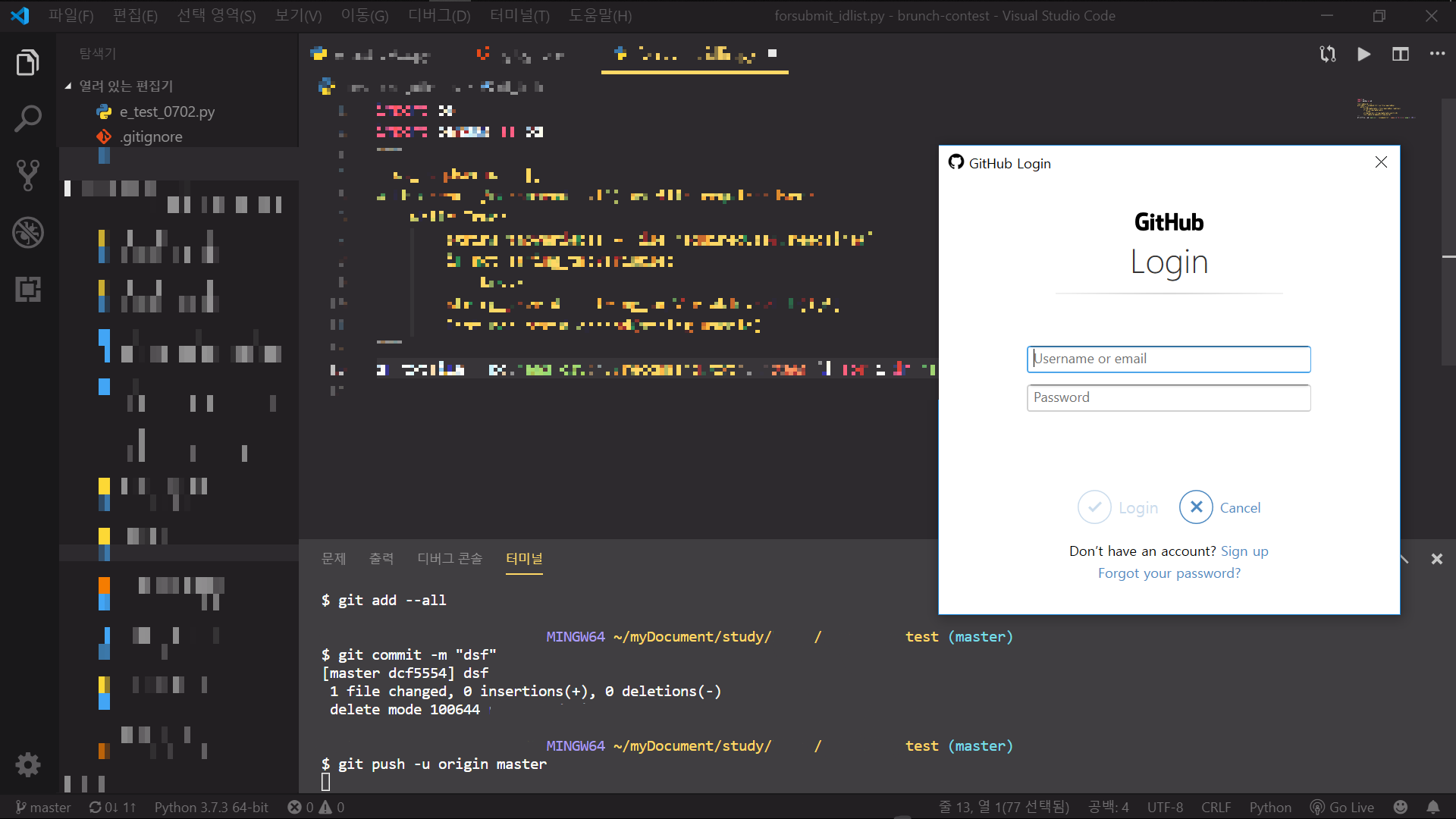Image resolution: width=1456 pixels, height=819 pixels.
Task: Click the master branch in status bar
Action: pos(43,807)
